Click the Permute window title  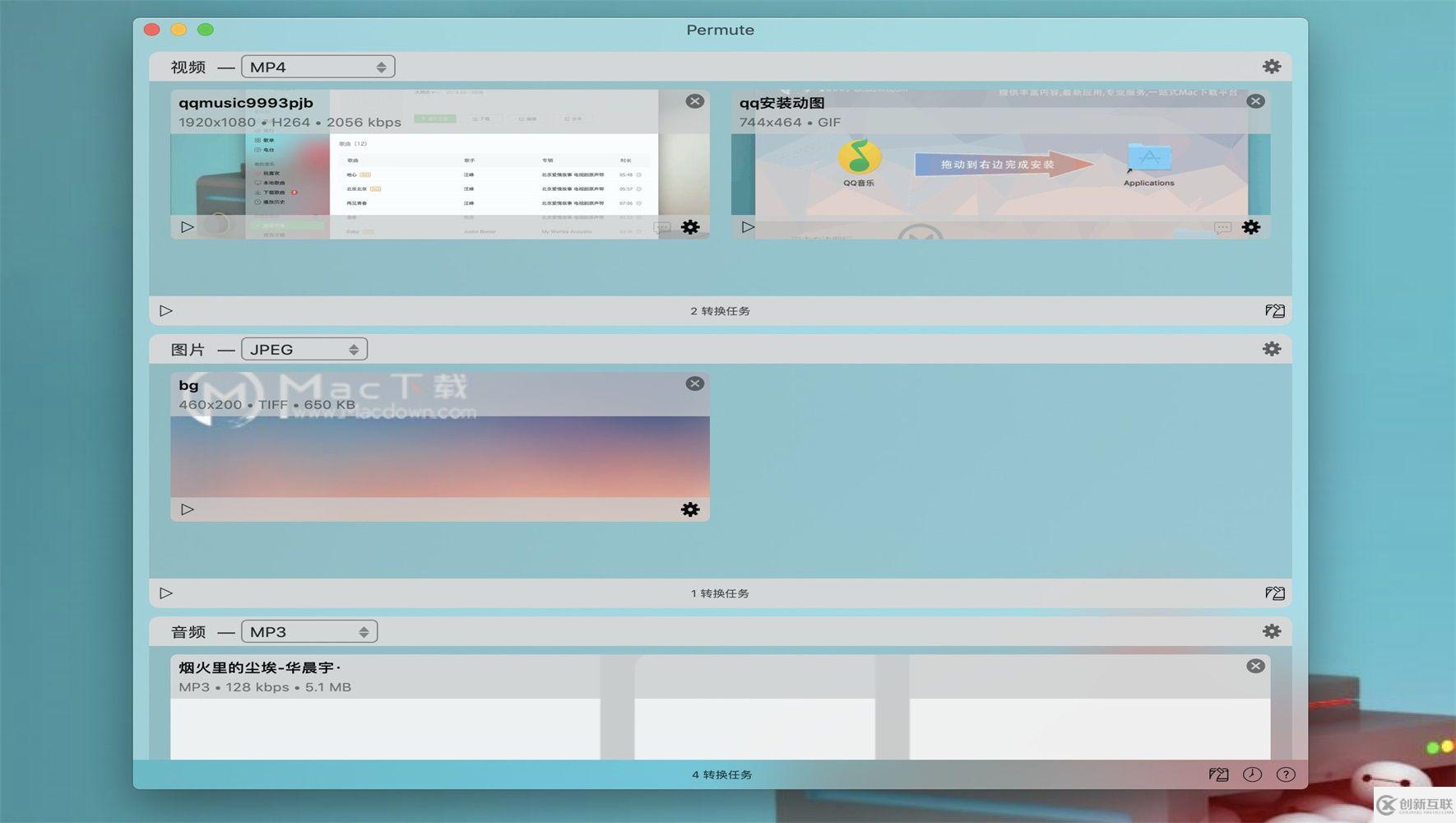pos(721,30)
